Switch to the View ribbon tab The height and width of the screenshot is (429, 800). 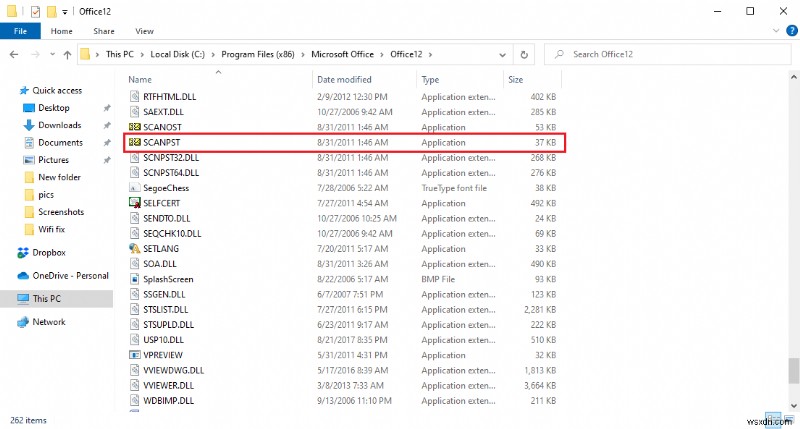(x=144, y=31)
